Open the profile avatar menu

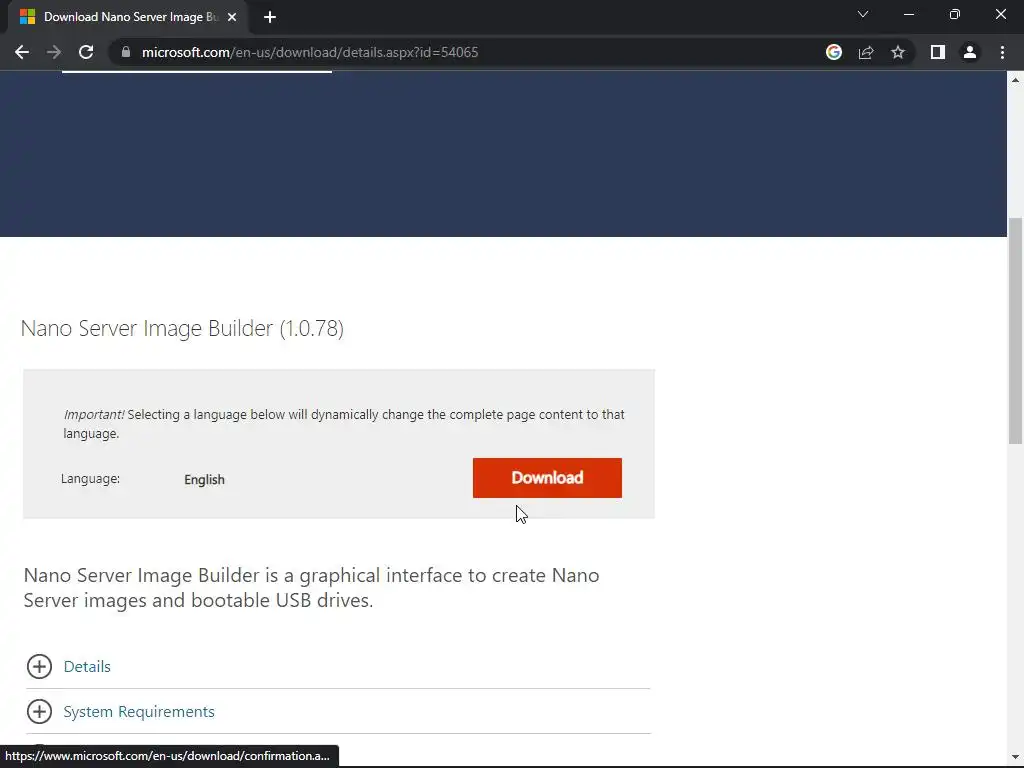970,52
